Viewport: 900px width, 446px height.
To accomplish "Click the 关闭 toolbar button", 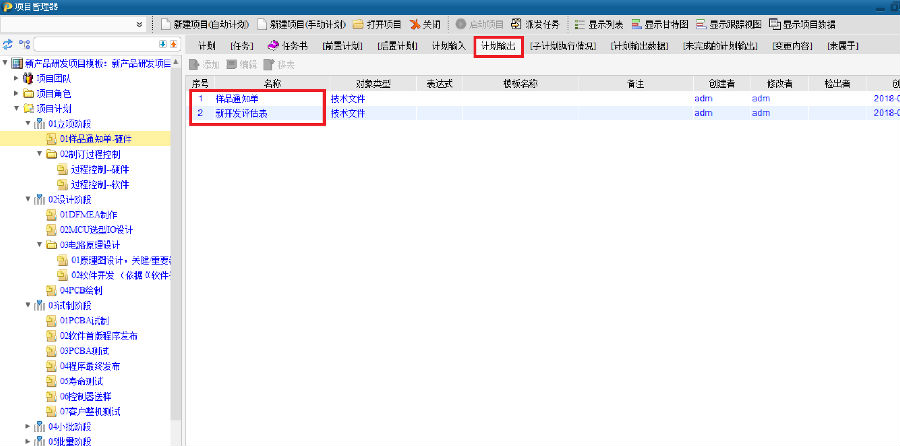I will 425,25.
